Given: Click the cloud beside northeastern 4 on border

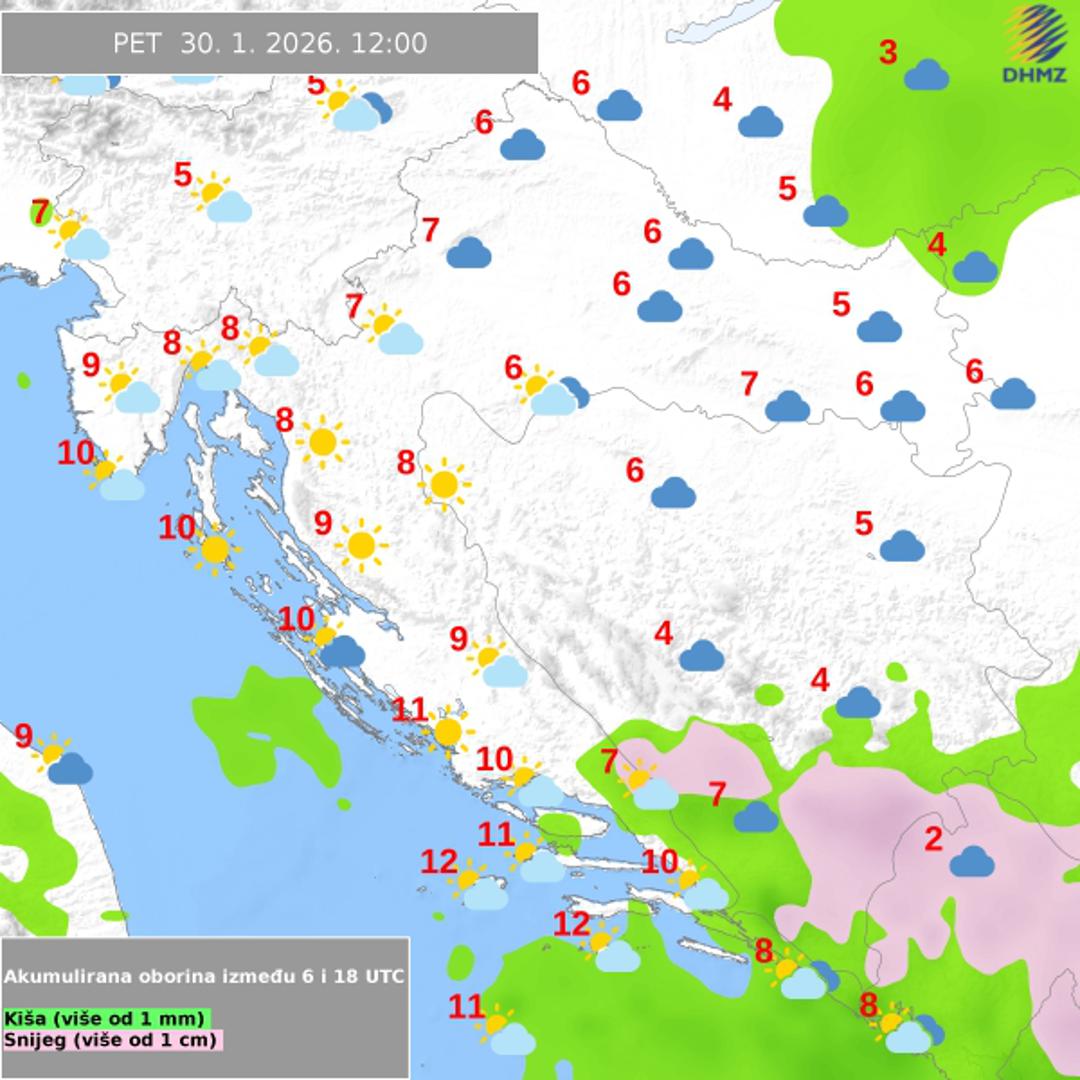Looking at the screenshot, I should [x=974, y=267].
